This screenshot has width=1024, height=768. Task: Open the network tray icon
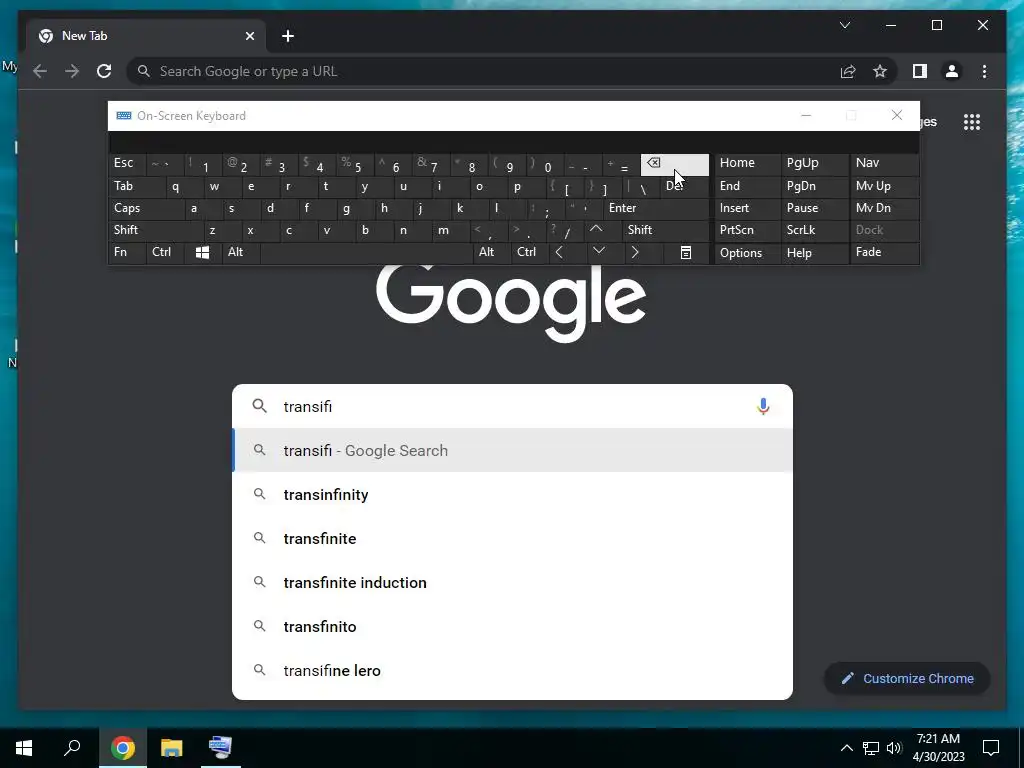coord(871,748)
